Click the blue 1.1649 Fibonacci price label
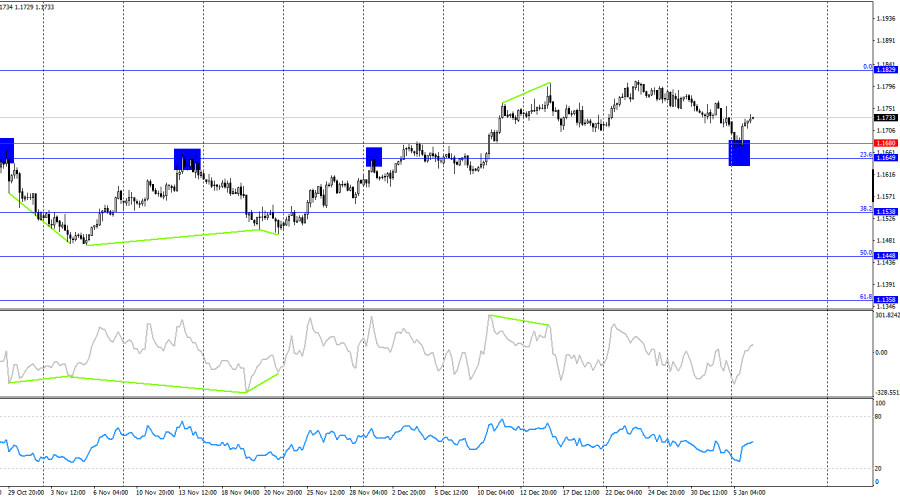 [885, 158]
